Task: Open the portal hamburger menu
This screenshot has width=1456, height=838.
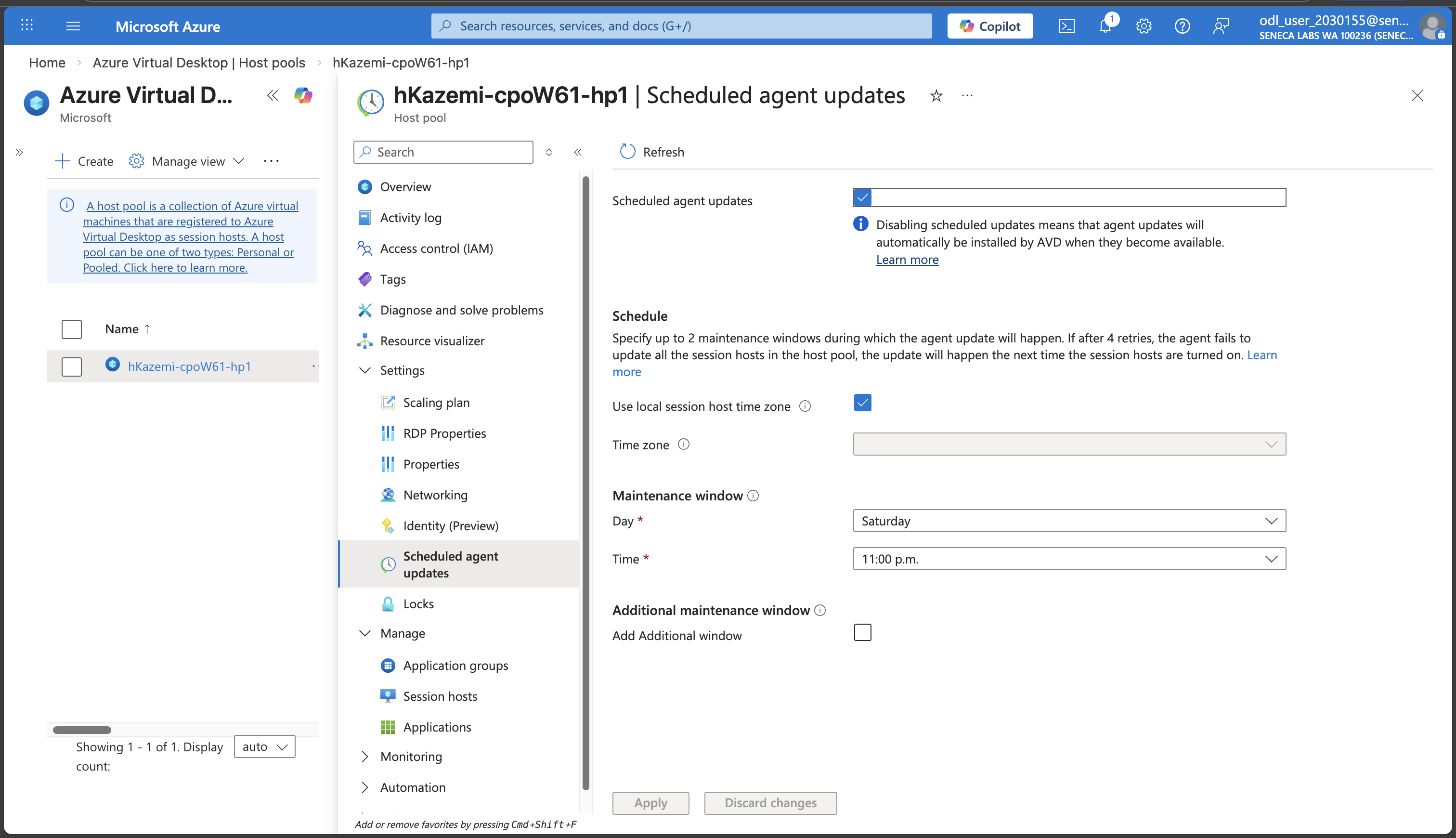Action: point(73,26)
